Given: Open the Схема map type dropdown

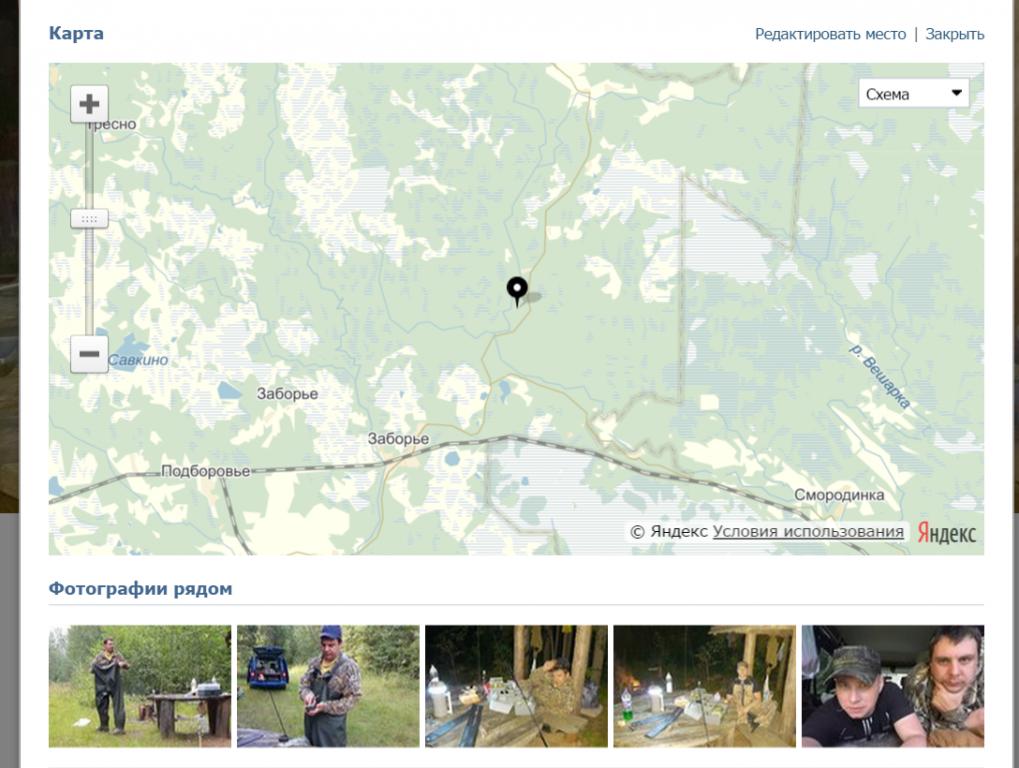Looking at the screenshot, I should click(914, 94).
